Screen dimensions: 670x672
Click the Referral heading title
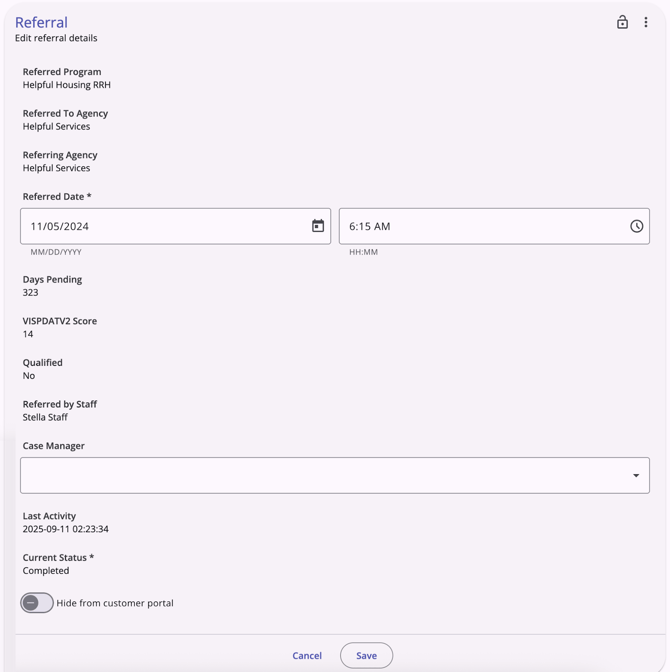point(41,22)
